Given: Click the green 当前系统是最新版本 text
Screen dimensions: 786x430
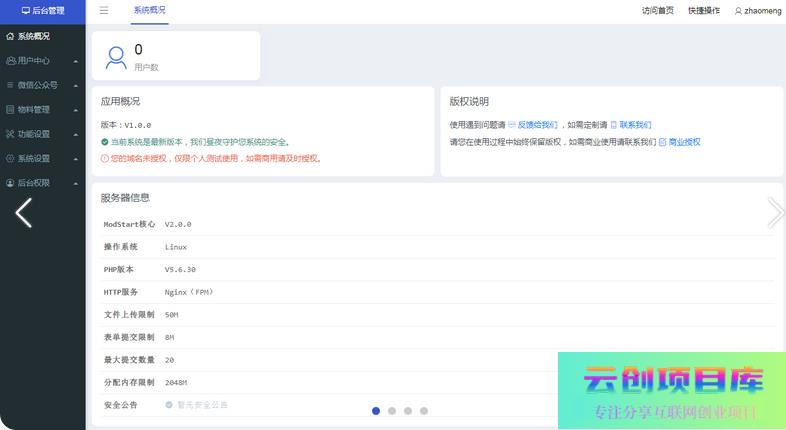Looking at the screenshot, I should [200, 142].
